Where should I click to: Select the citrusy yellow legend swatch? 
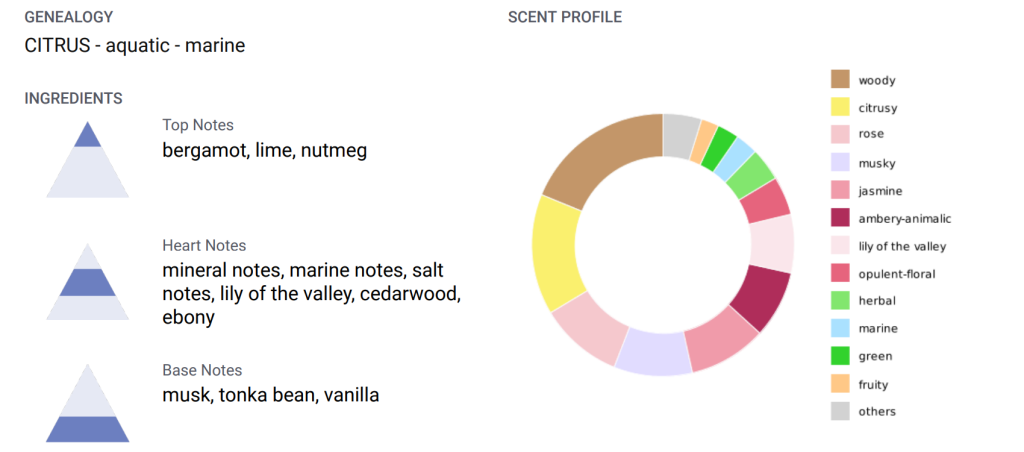pos(840,107)
